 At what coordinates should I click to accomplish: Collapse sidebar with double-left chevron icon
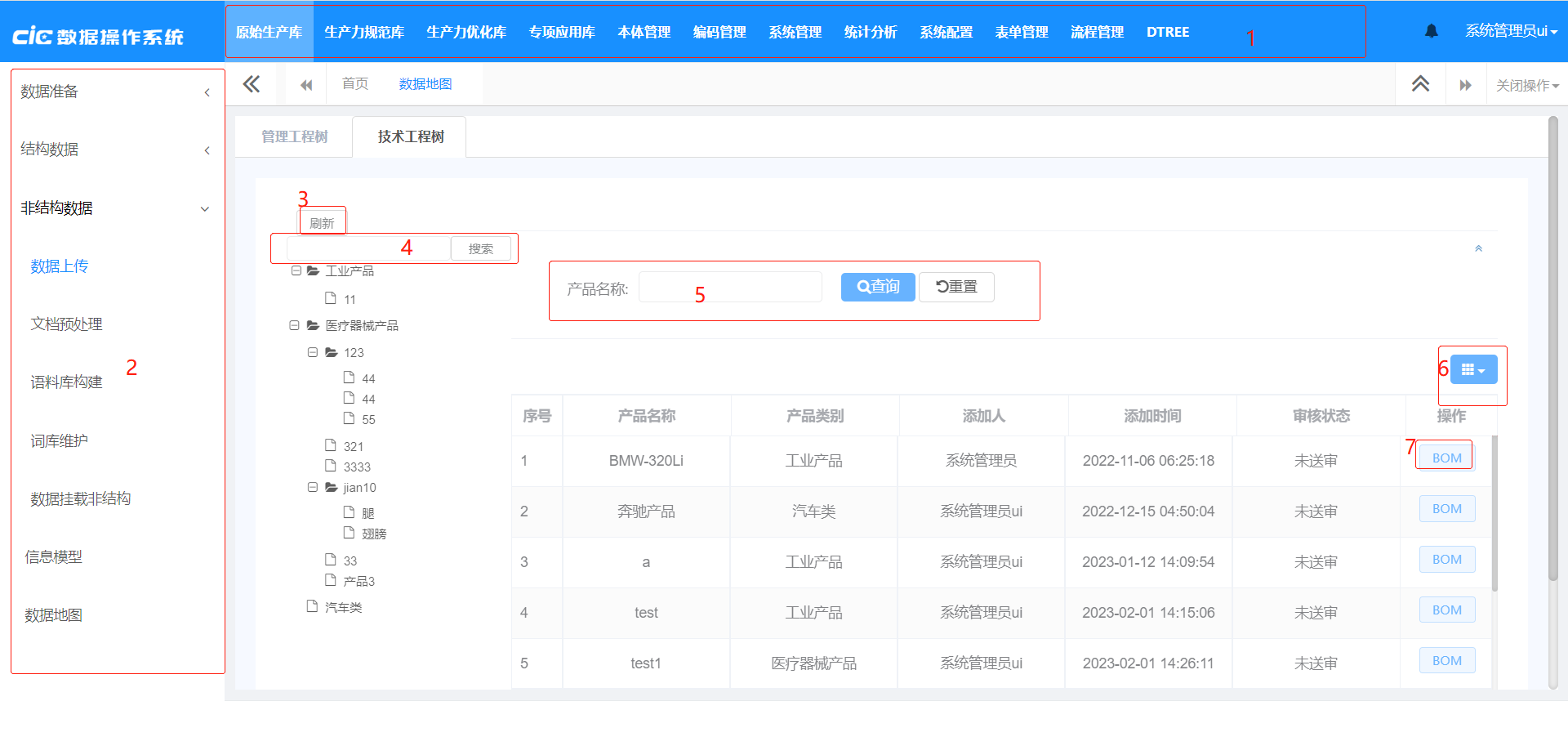(252, 84)
